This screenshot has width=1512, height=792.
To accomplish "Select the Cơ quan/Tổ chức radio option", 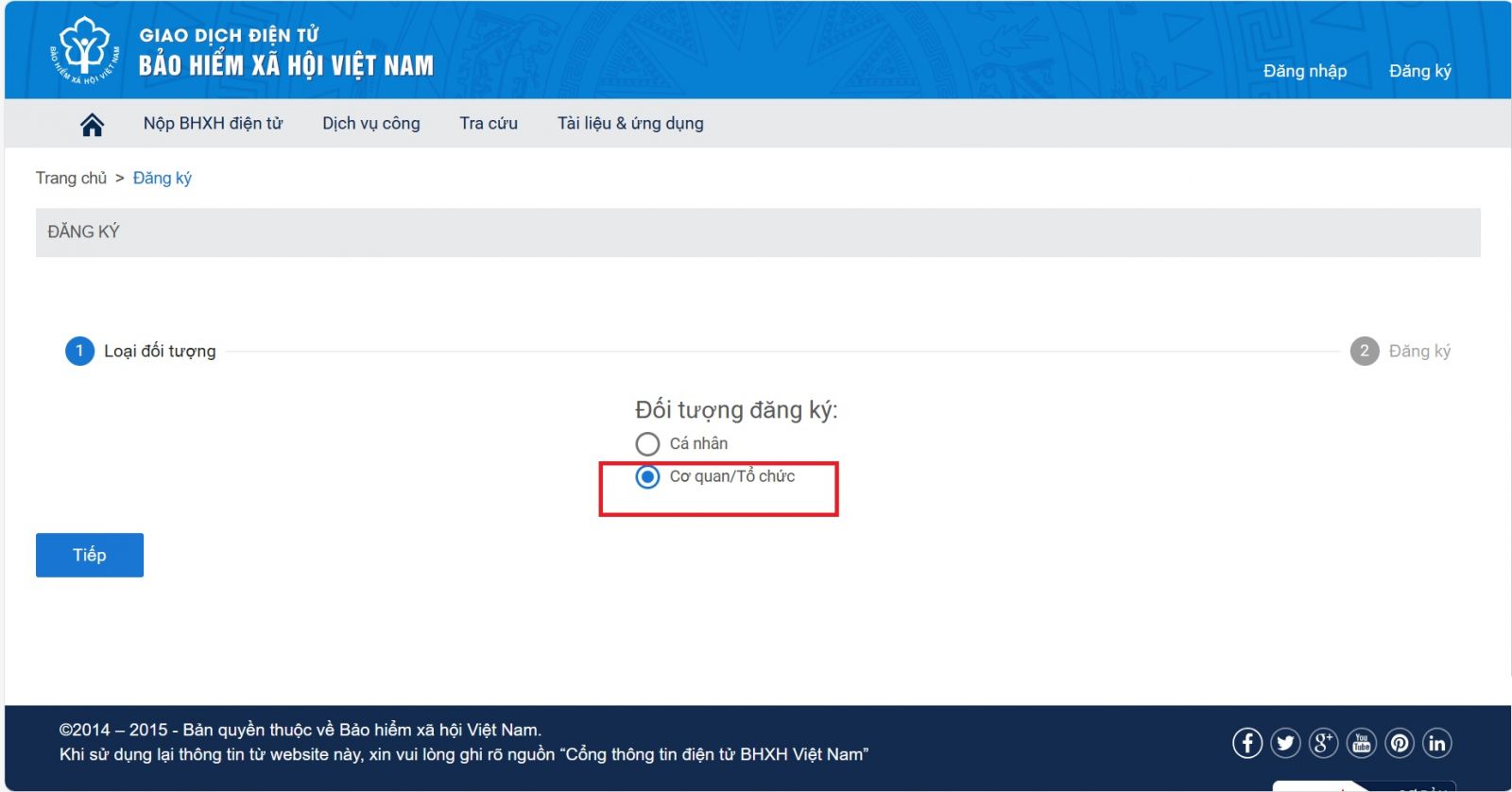I will click(647, 477).
